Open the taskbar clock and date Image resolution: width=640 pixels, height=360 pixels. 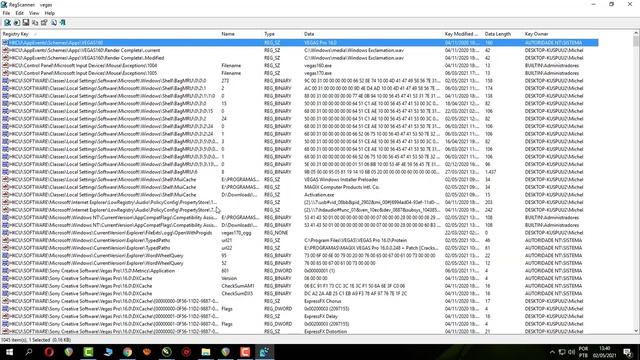pyautogui.click(x=604, y=352)
